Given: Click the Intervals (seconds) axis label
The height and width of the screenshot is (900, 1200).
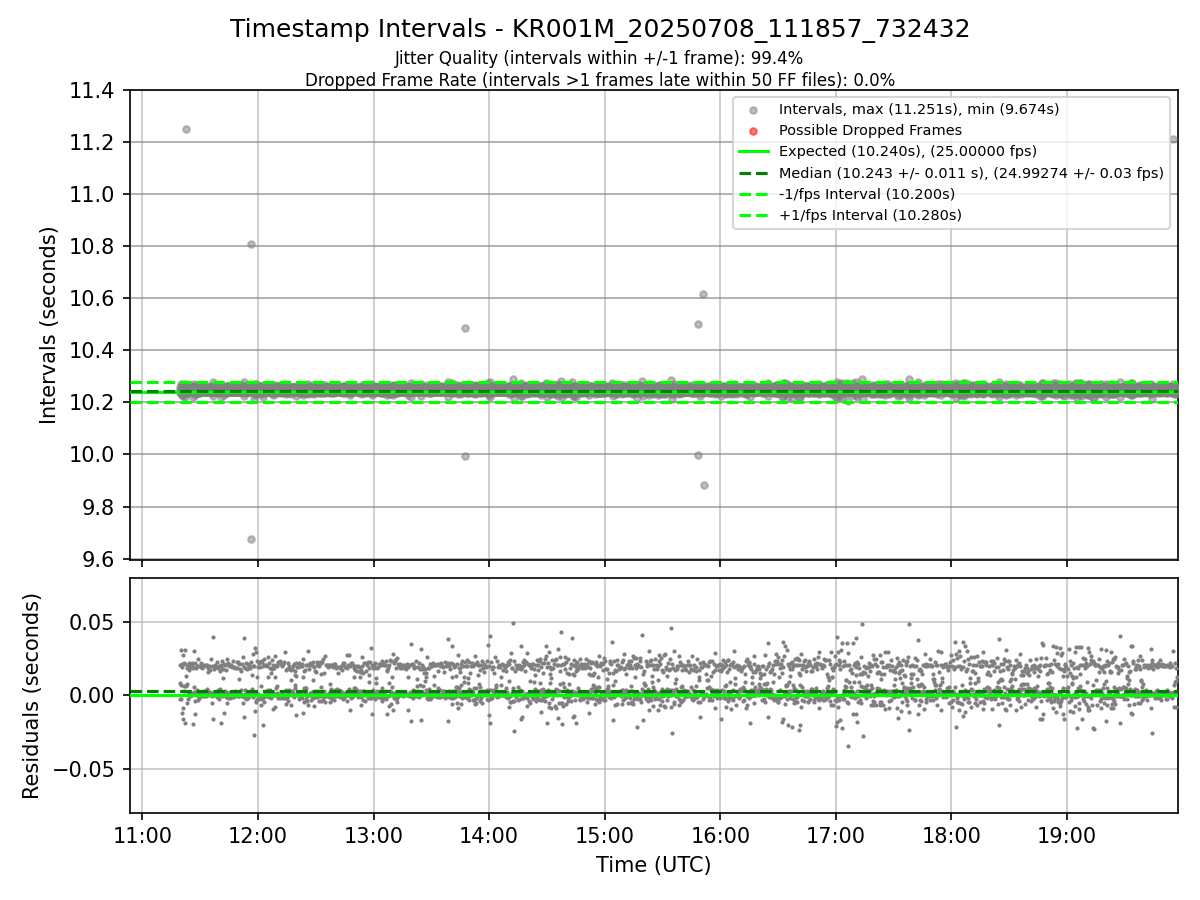Looking at the screenshot, I should pyautogui.click(x=49, y=325).
